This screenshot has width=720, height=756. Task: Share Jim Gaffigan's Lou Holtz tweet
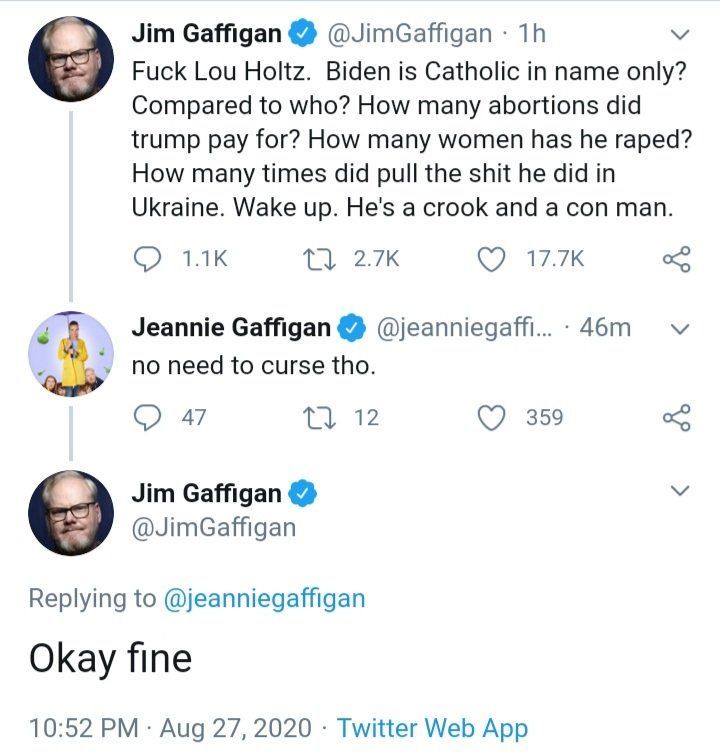(677, 260)
